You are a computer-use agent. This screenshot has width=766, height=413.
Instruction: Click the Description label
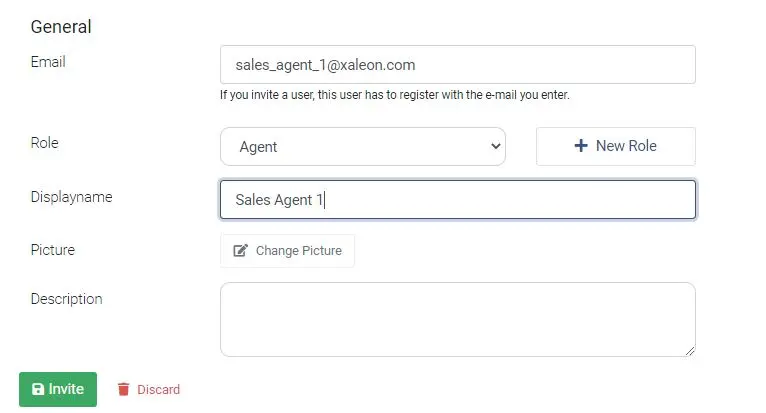click(x=66, y=299)
